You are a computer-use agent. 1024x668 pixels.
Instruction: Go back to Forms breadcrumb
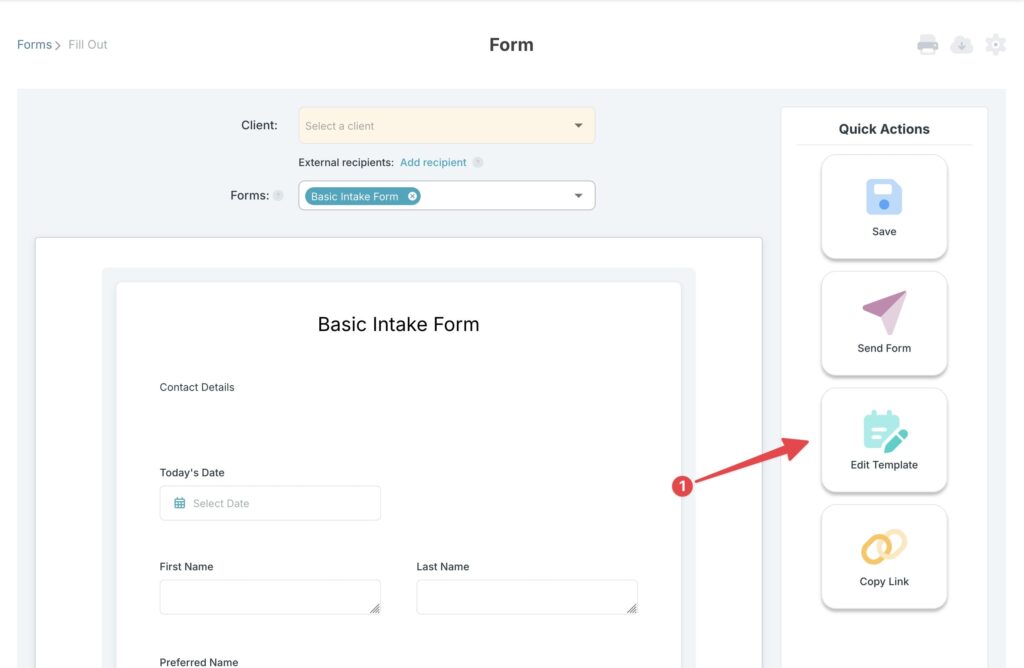pyautogui.click(x=34, y=44)
